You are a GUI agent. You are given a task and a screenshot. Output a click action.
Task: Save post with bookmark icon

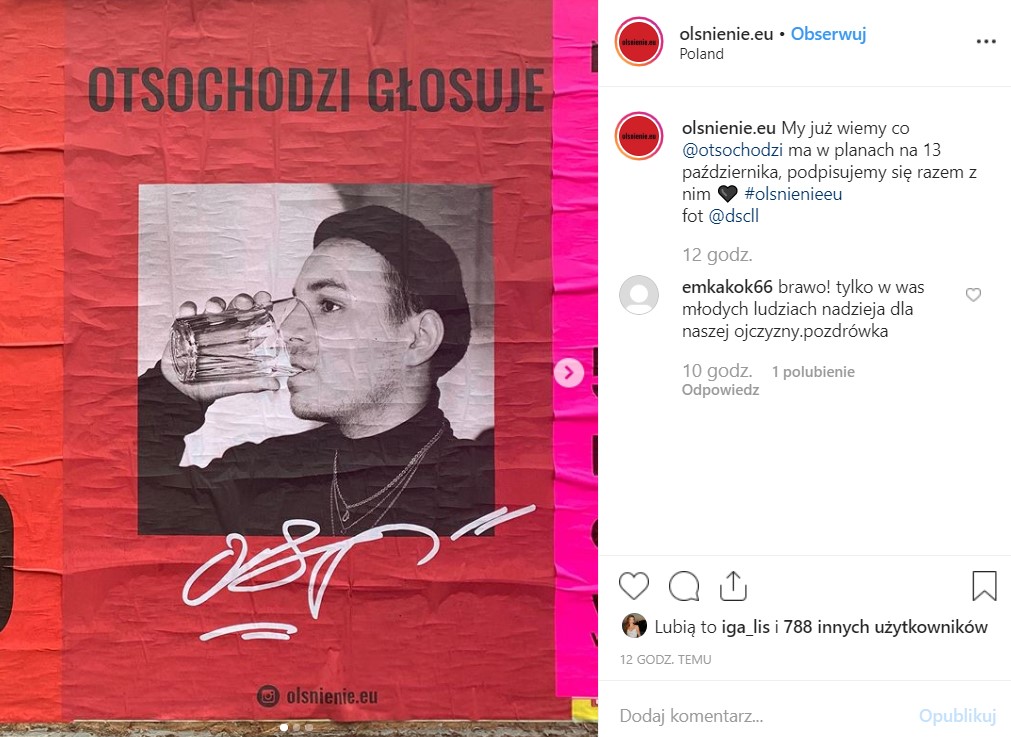click(x=984, y=585)
